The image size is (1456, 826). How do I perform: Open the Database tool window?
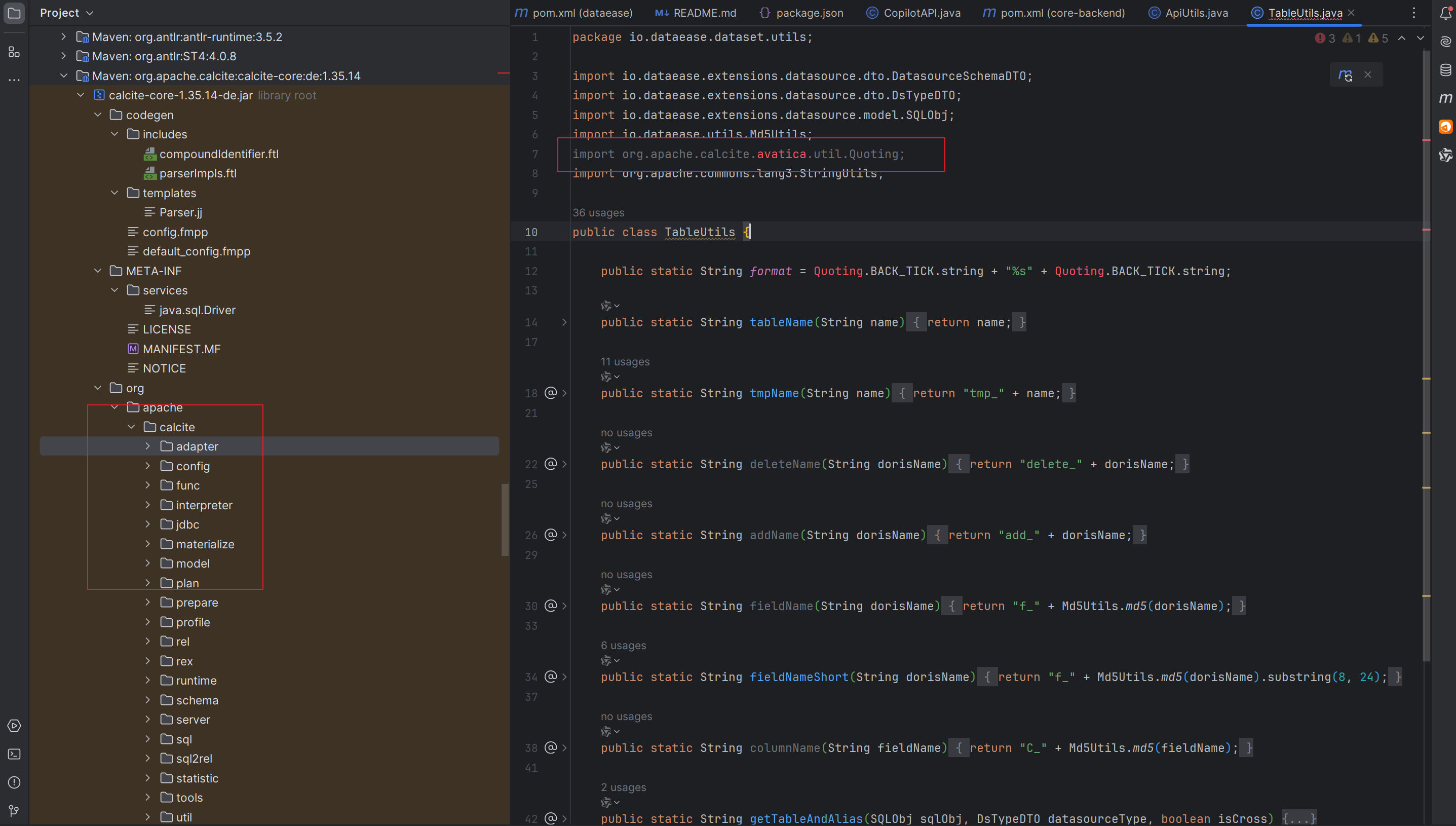[1446, 69]
